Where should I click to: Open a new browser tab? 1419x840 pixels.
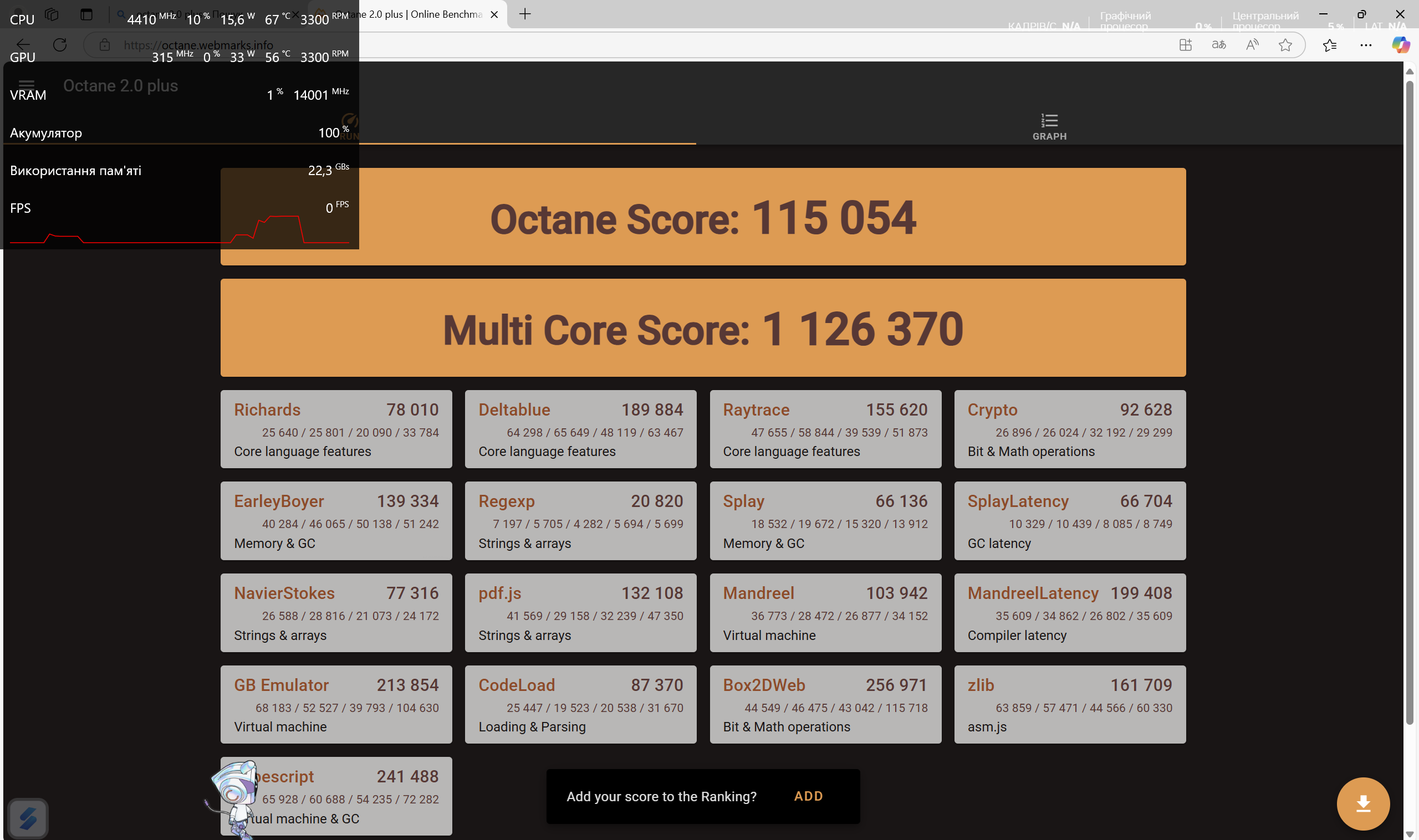point(525,14)
